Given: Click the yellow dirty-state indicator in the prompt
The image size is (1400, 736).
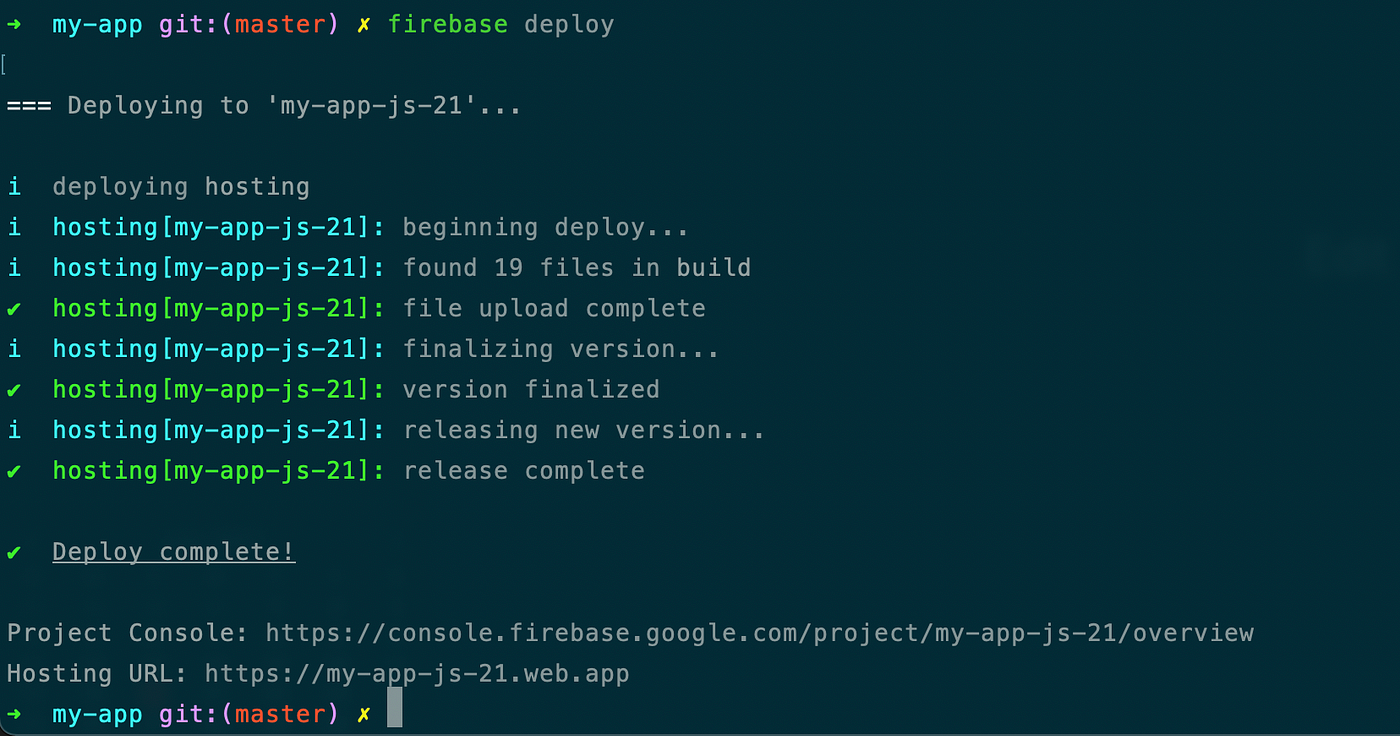Looking at the screenshot, I should click(x=365, y=24).
